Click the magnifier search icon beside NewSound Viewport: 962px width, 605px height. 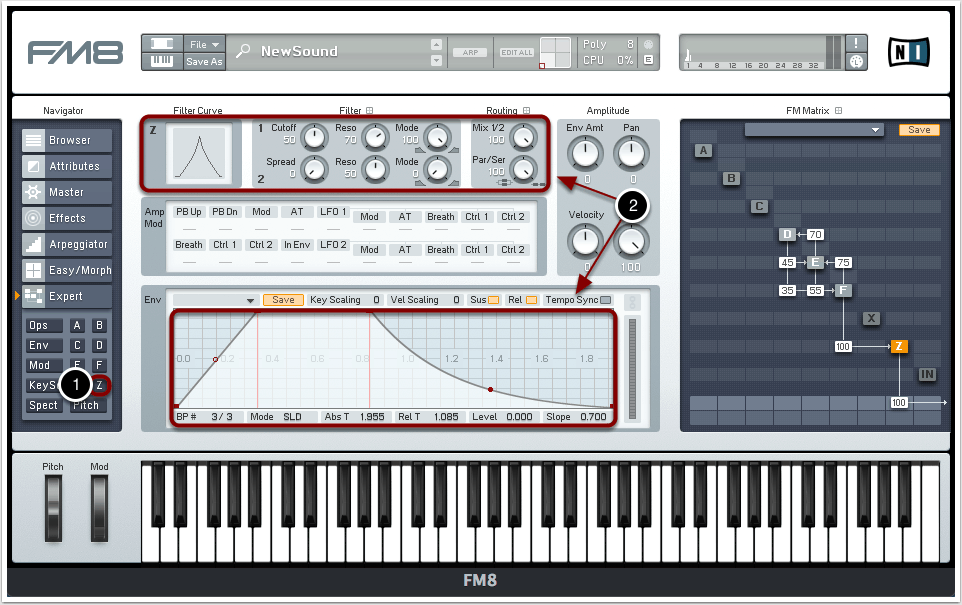[x=242, y=51]
